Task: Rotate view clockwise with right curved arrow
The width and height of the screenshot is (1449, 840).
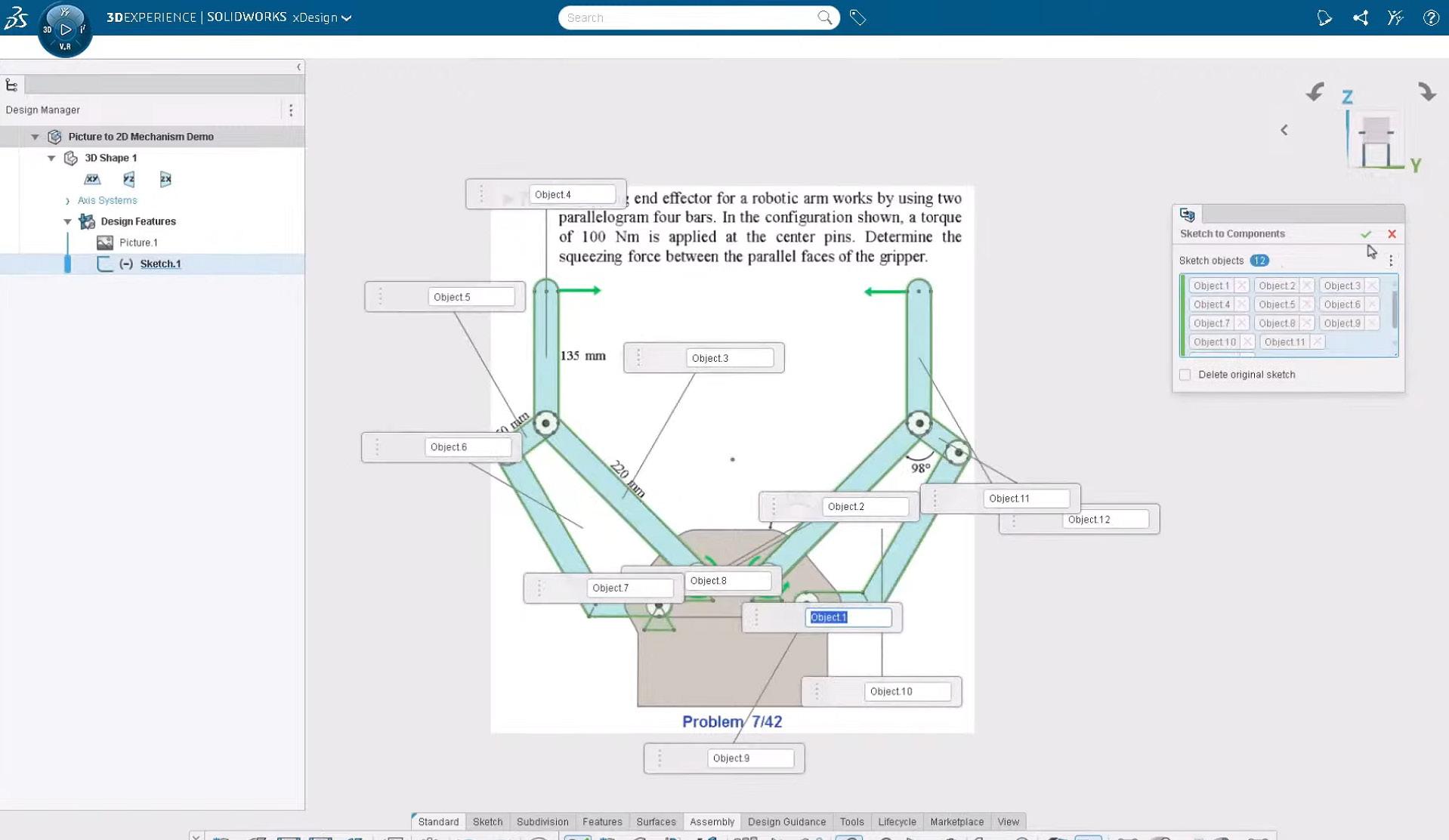Action: tap(1426, 92)
